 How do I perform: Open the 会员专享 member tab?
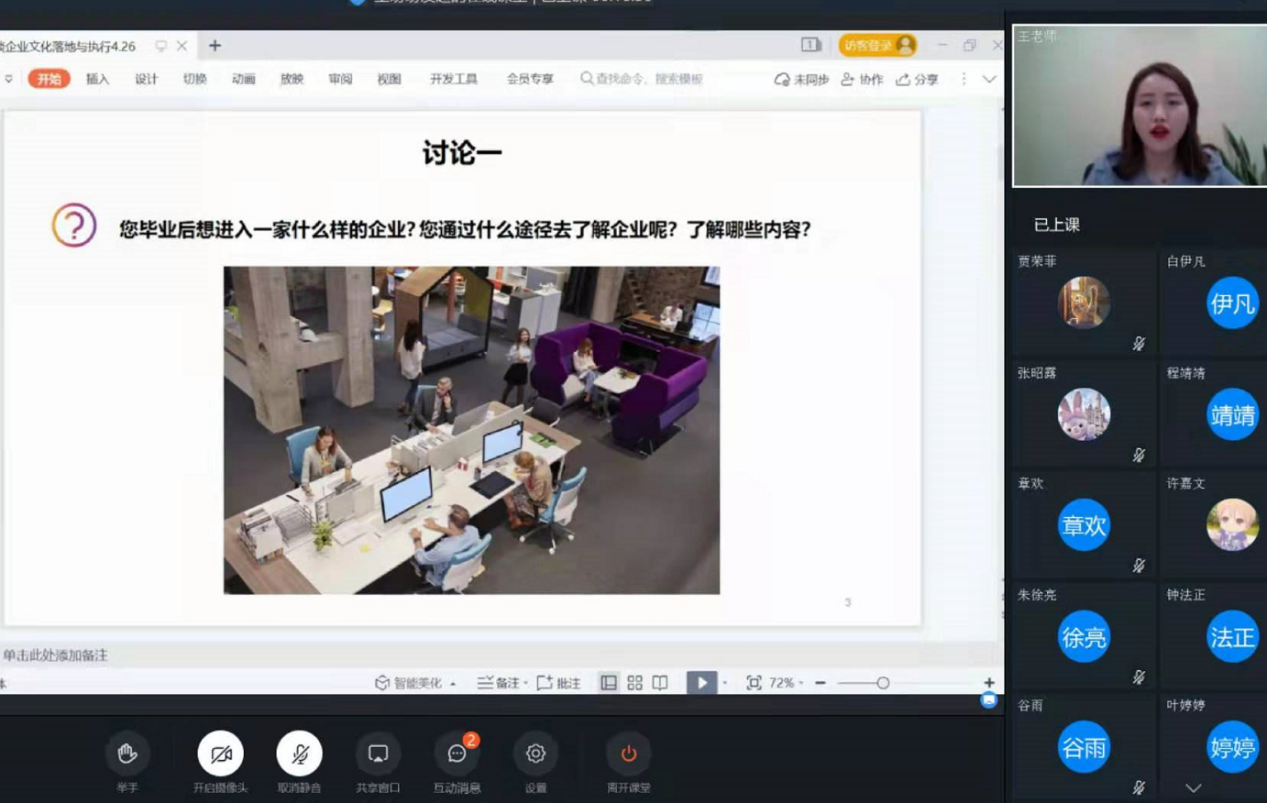tap(530, 79)
